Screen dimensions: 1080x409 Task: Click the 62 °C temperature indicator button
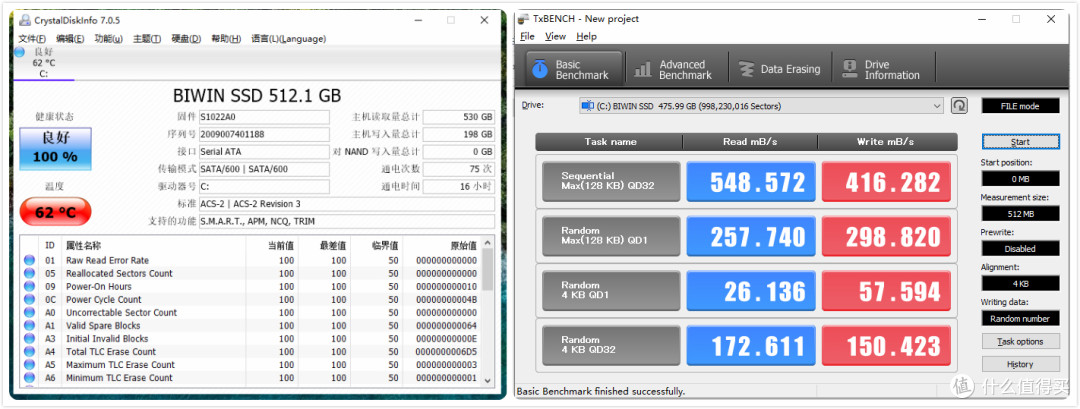(x=55, y=212)
